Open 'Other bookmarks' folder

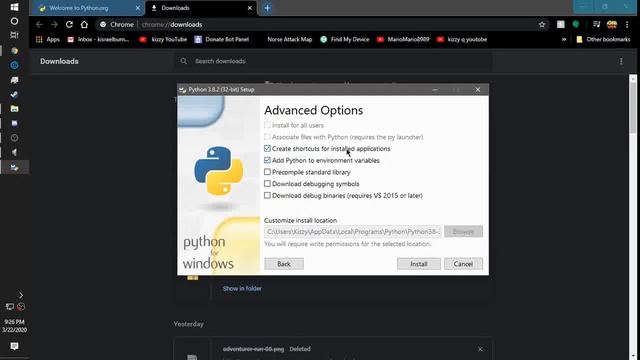pos(603,40)
